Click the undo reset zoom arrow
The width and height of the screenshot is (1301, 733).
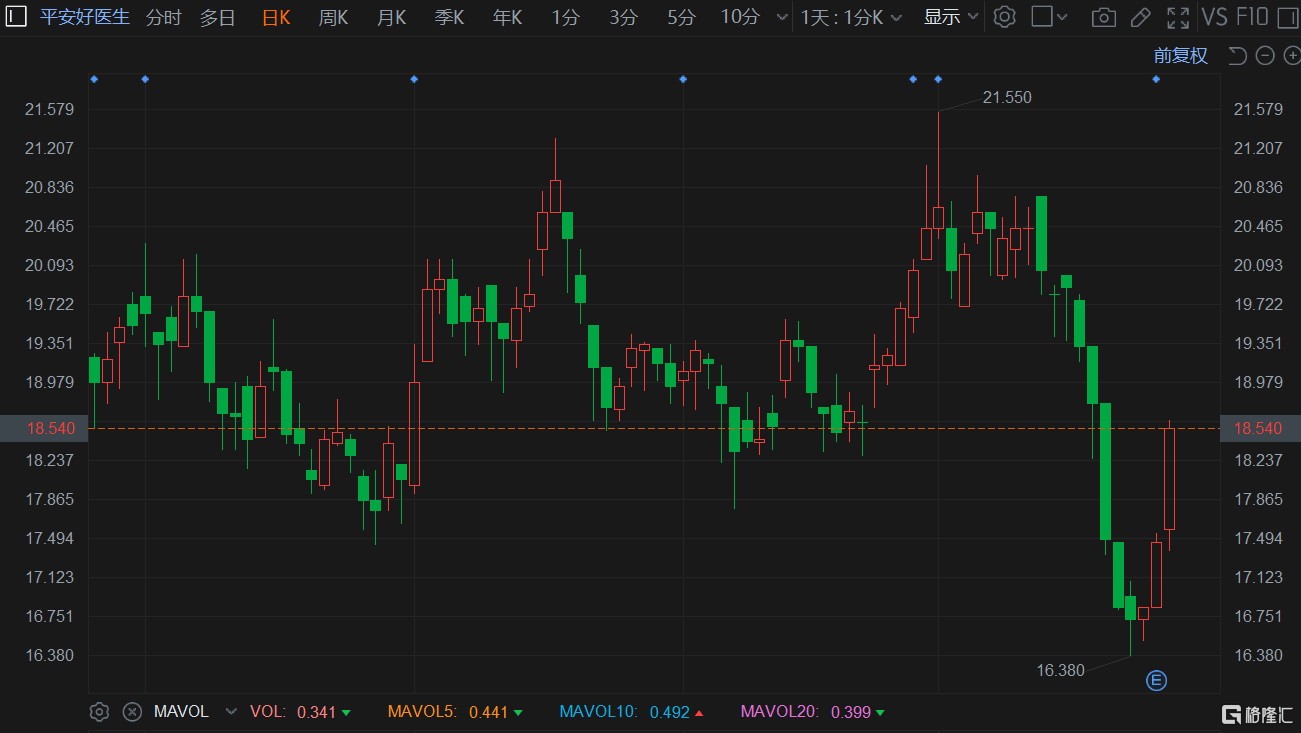(1238, 56)
